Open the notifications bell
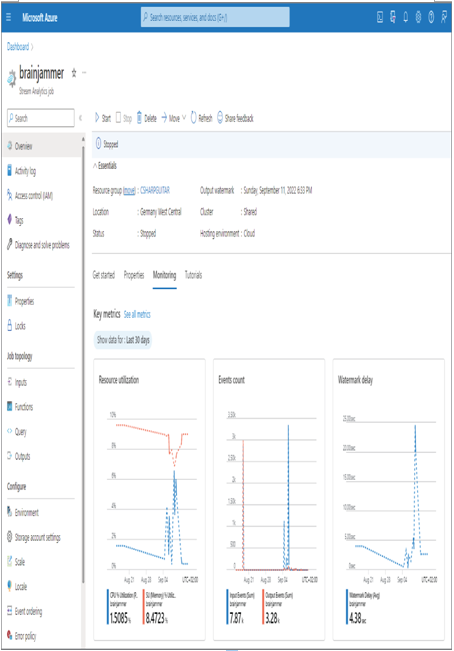Image resolution: width=454 pixels, height=651 pixels. tap(405, 17)
